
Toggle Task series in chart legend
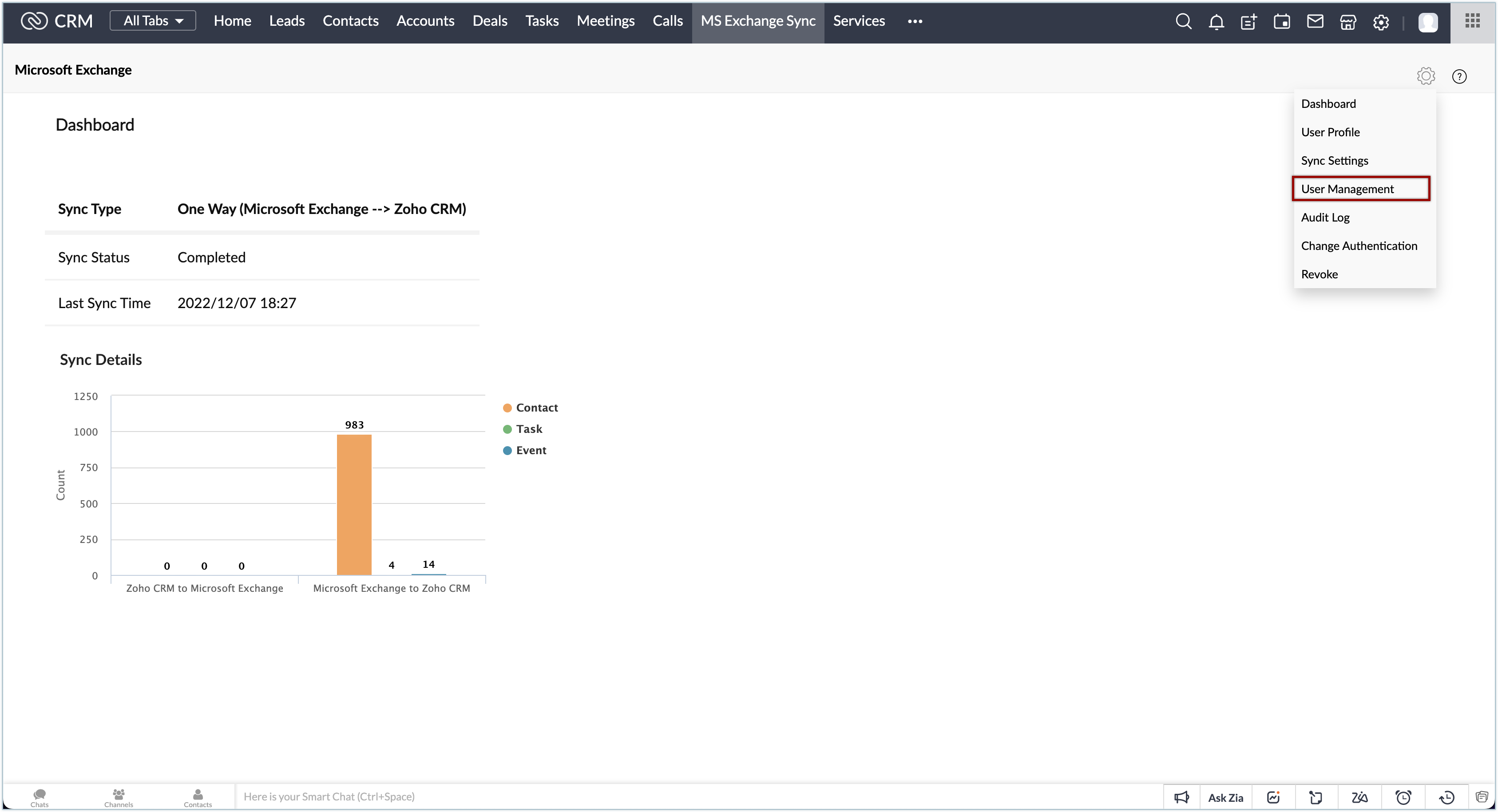pos(522,429)
